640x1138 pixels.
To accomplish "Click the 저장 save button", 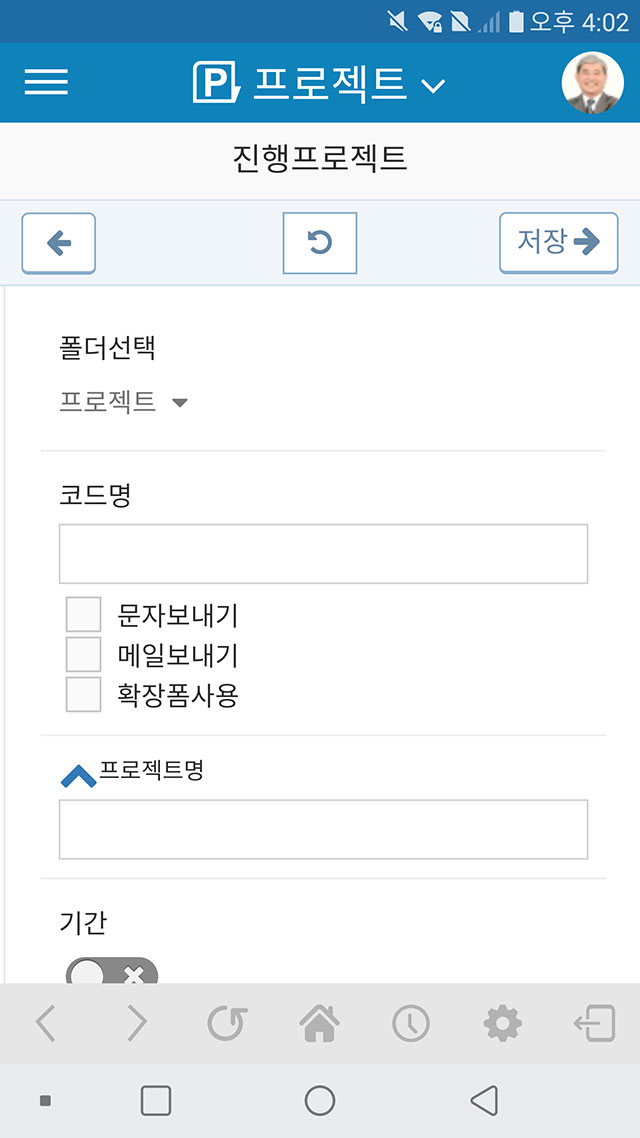I will click(559, 243).
